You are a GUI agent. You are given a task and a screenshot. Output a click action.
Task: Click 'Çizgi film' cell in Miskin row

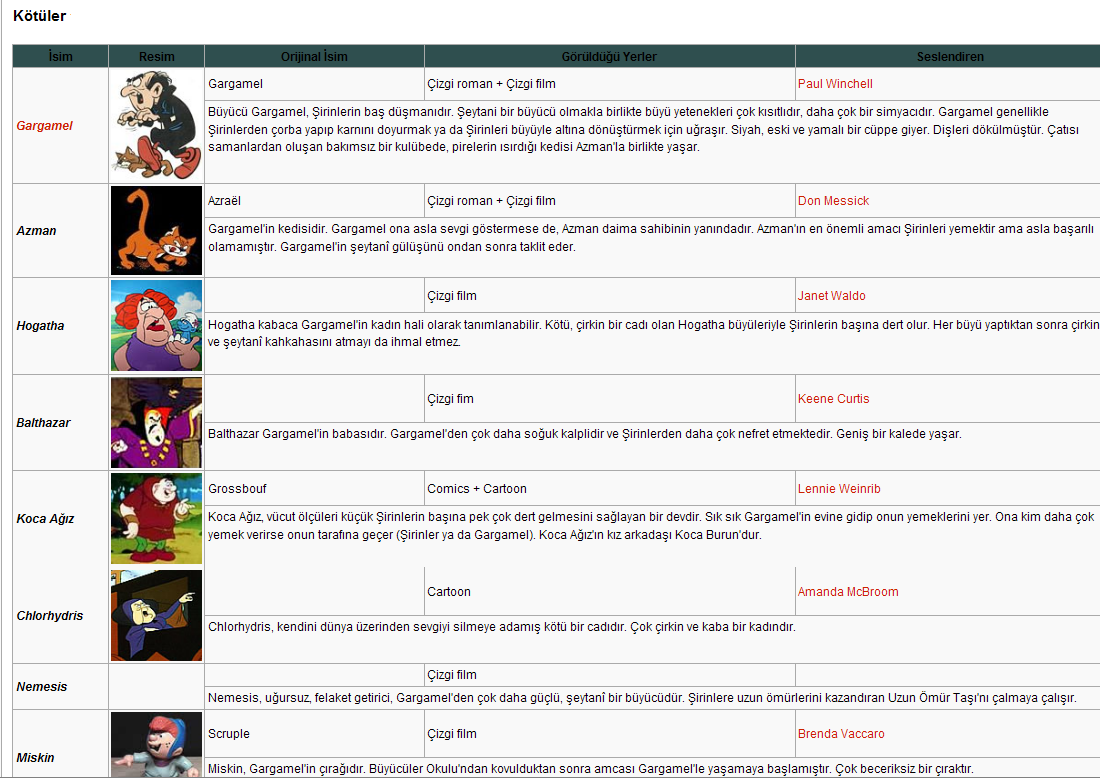(610, 734)
